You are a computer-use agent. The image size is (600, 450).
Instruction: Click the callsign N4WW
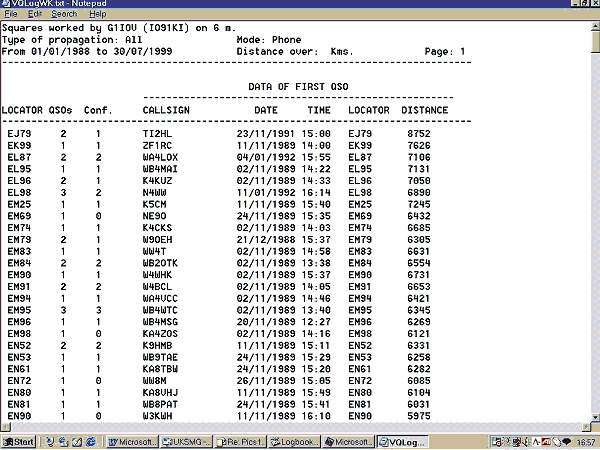pos(155,192)
